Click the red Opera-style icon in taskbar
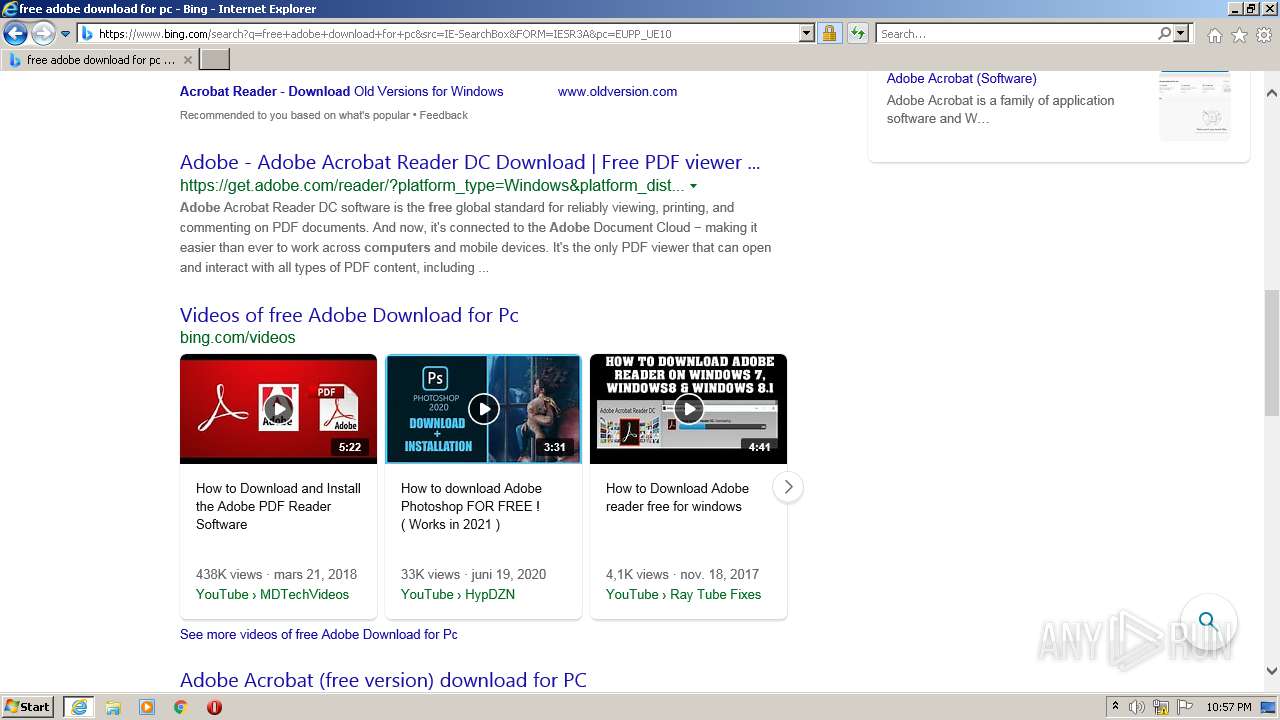1280x720 pixels. tap(214, 707)
